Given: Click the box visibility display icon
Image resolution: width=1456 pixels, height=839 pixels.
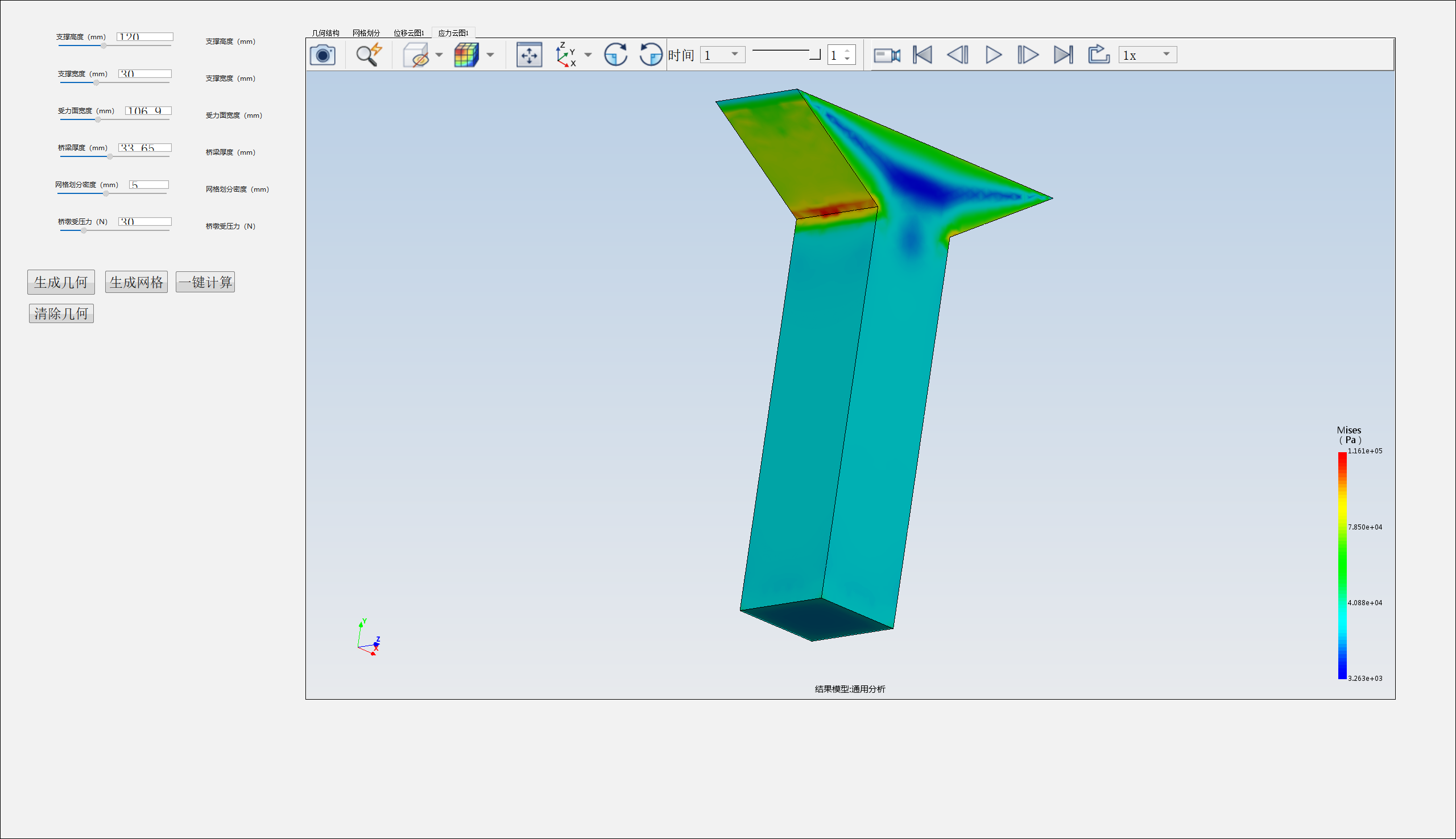Looking at the screenshot, I should pyautogui.click(x=415, y=55).
